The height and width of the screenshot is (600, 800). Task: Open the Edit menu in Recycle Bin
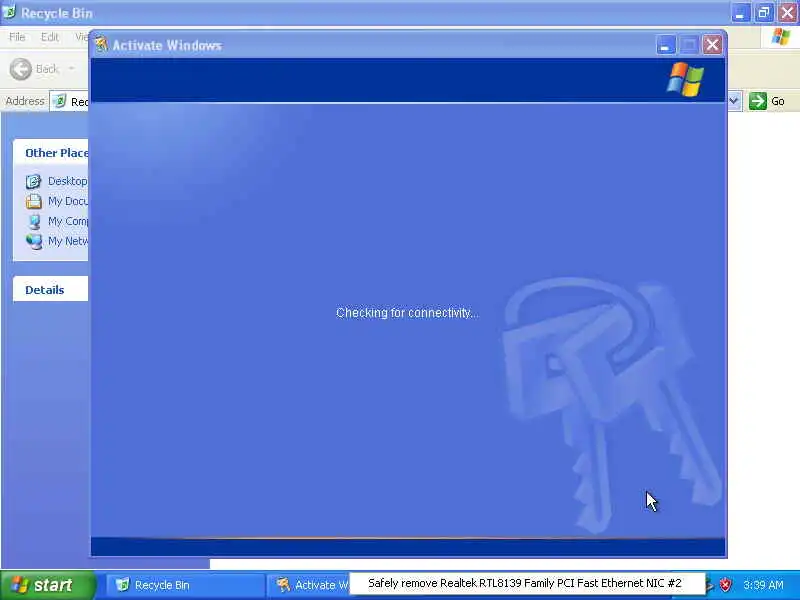coord(49,37)
